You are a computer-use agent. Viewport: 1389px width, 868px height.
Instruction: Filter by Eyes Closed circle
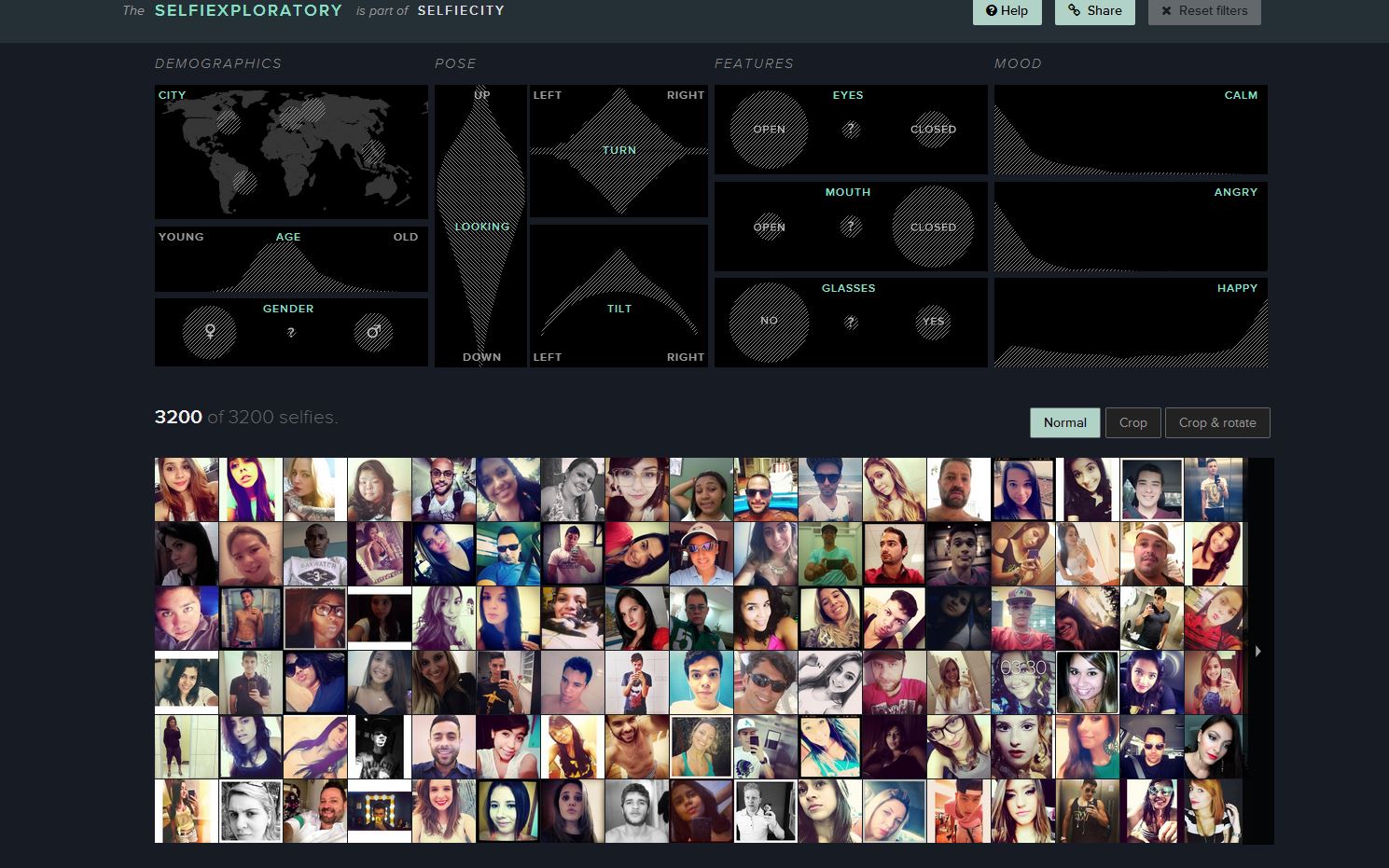[933, 130]
